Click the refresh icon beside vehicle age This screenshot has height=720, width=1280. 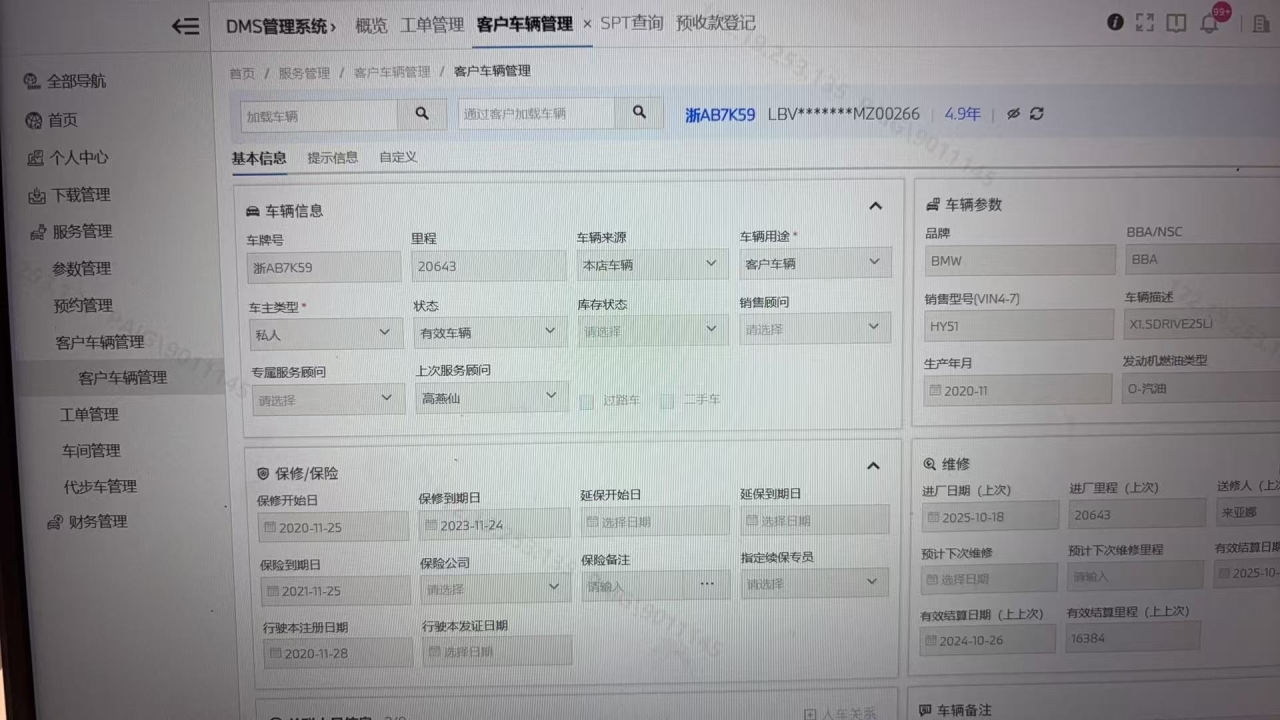coord(1037,114)
